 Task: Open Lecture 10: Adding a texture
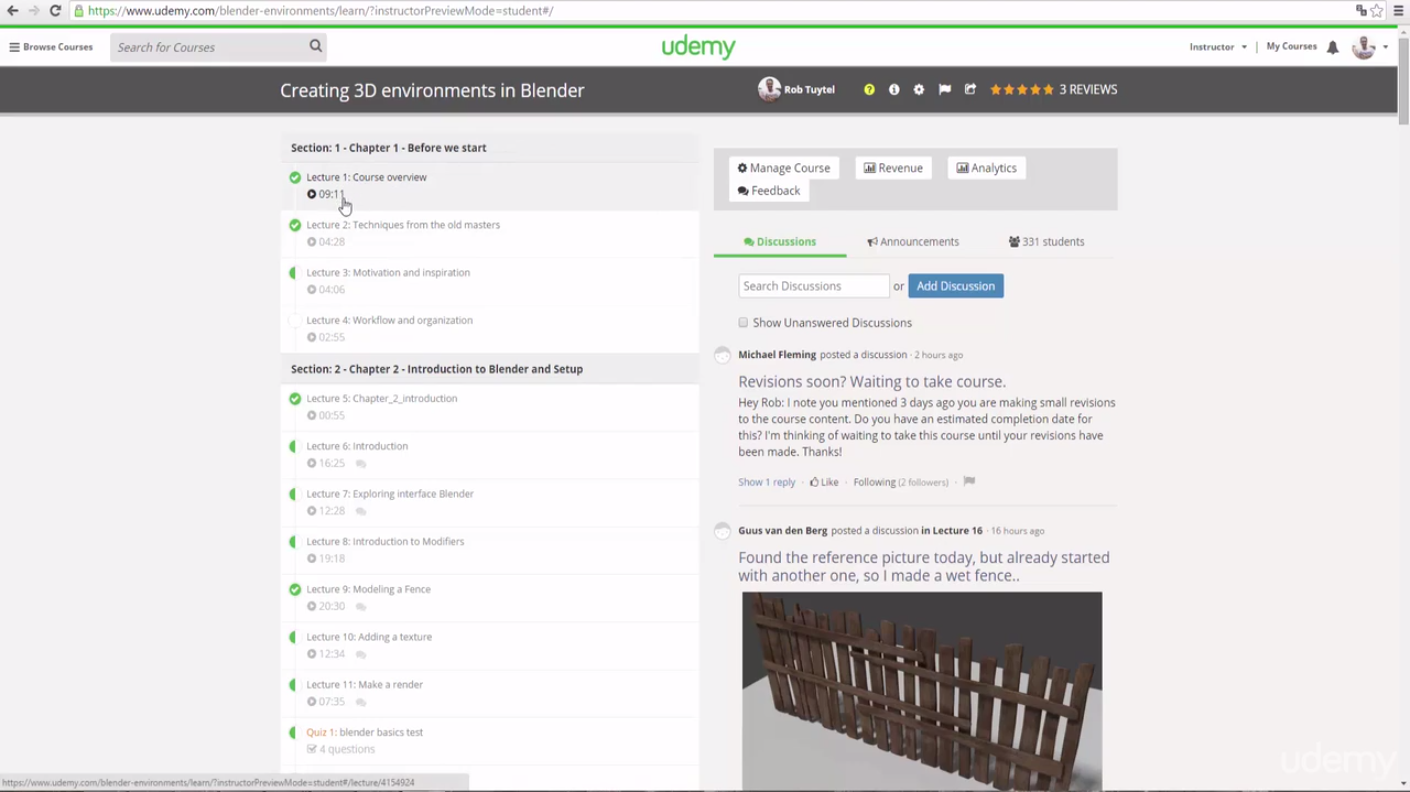pos(369,637)
